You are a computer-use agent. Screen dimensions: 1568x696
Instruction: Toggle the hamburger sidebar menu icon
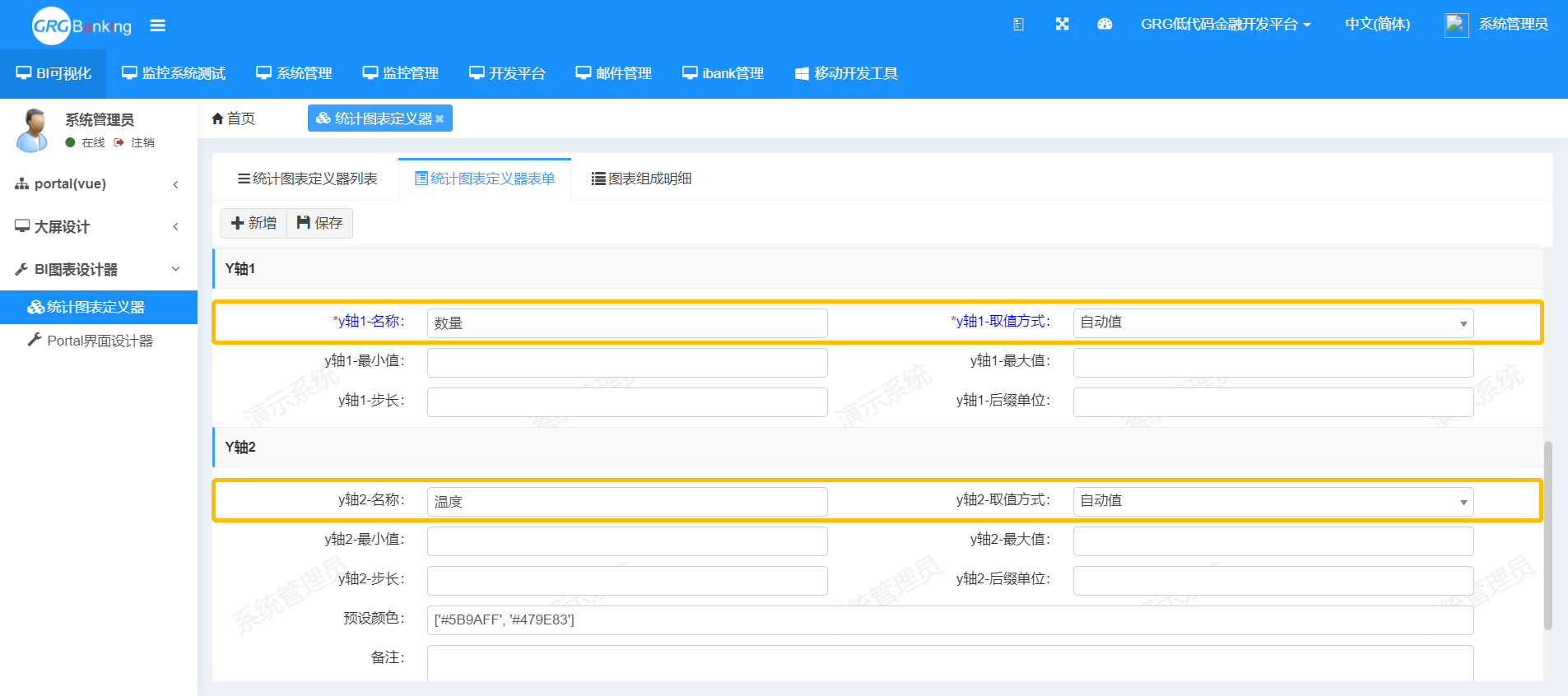click(x=157, y=26)
